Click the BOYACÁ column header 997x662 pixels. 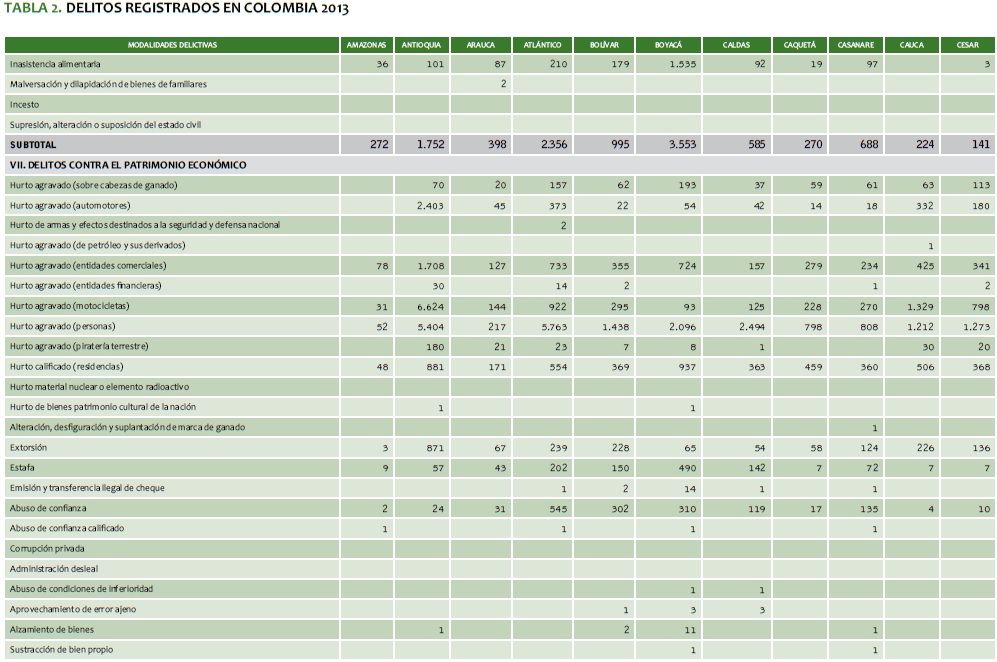point(668,45)
